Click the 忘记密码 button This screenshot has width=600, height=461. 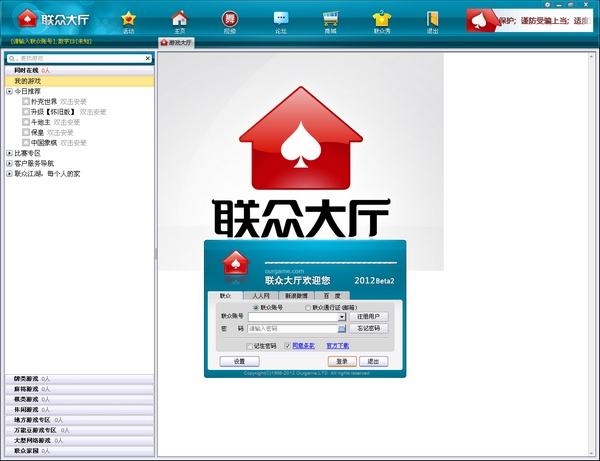pyautogui.click(x=368, y=329)
